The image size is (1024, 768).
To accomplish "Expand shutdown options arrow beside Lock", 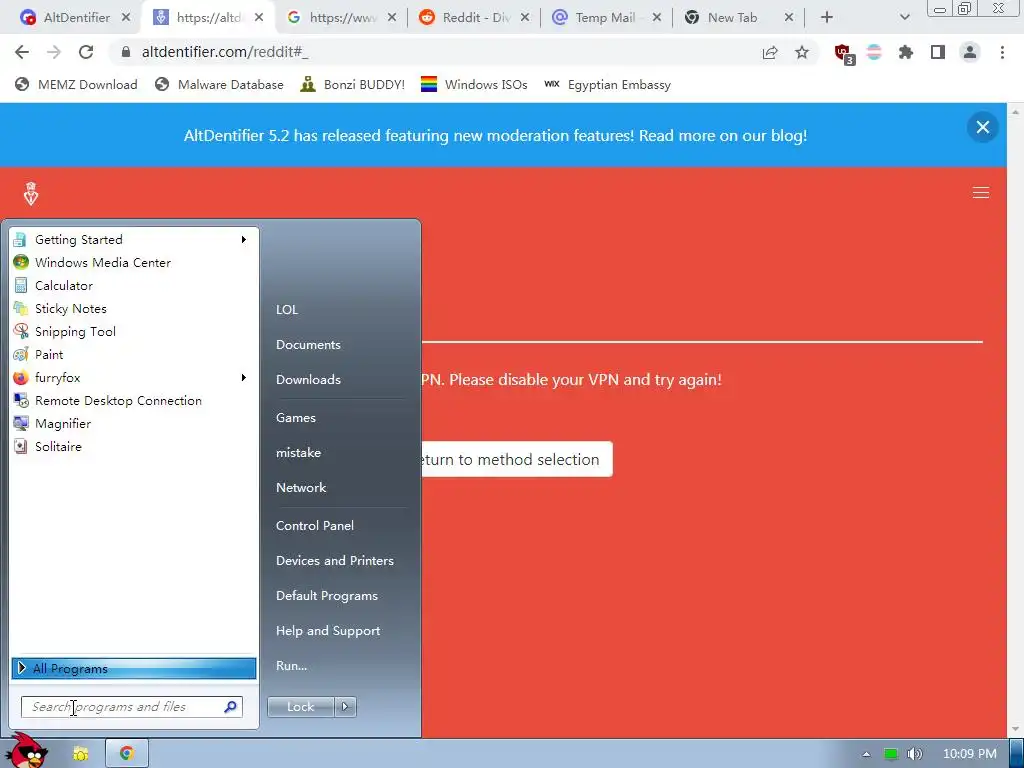I will pyautogui.click(x=345, y=707).
